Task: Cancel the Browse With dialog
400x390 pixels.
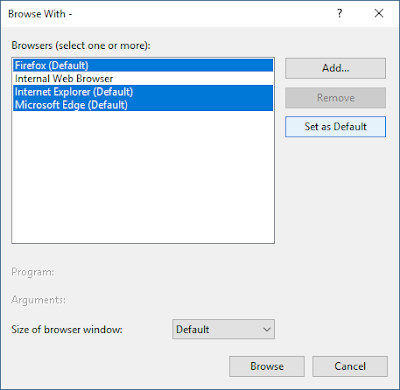Action: pos(350,366)
